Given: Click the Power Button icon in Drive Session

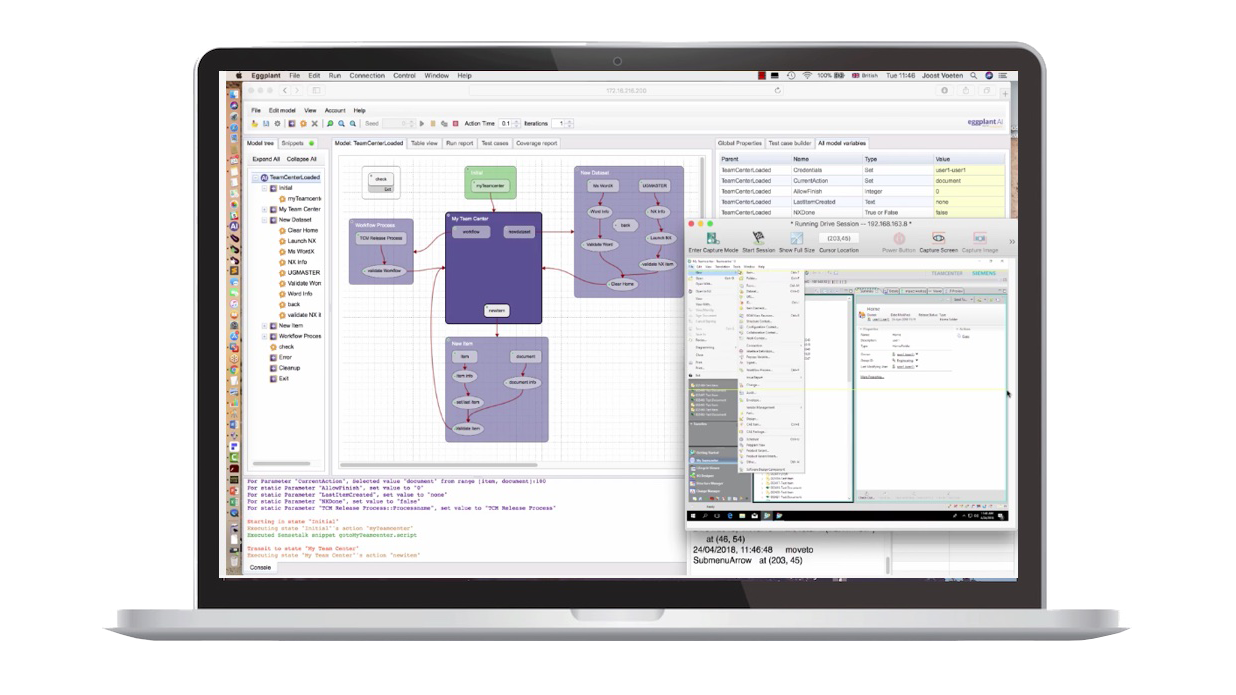Looking at the screenshot, I should pos(898,238).
